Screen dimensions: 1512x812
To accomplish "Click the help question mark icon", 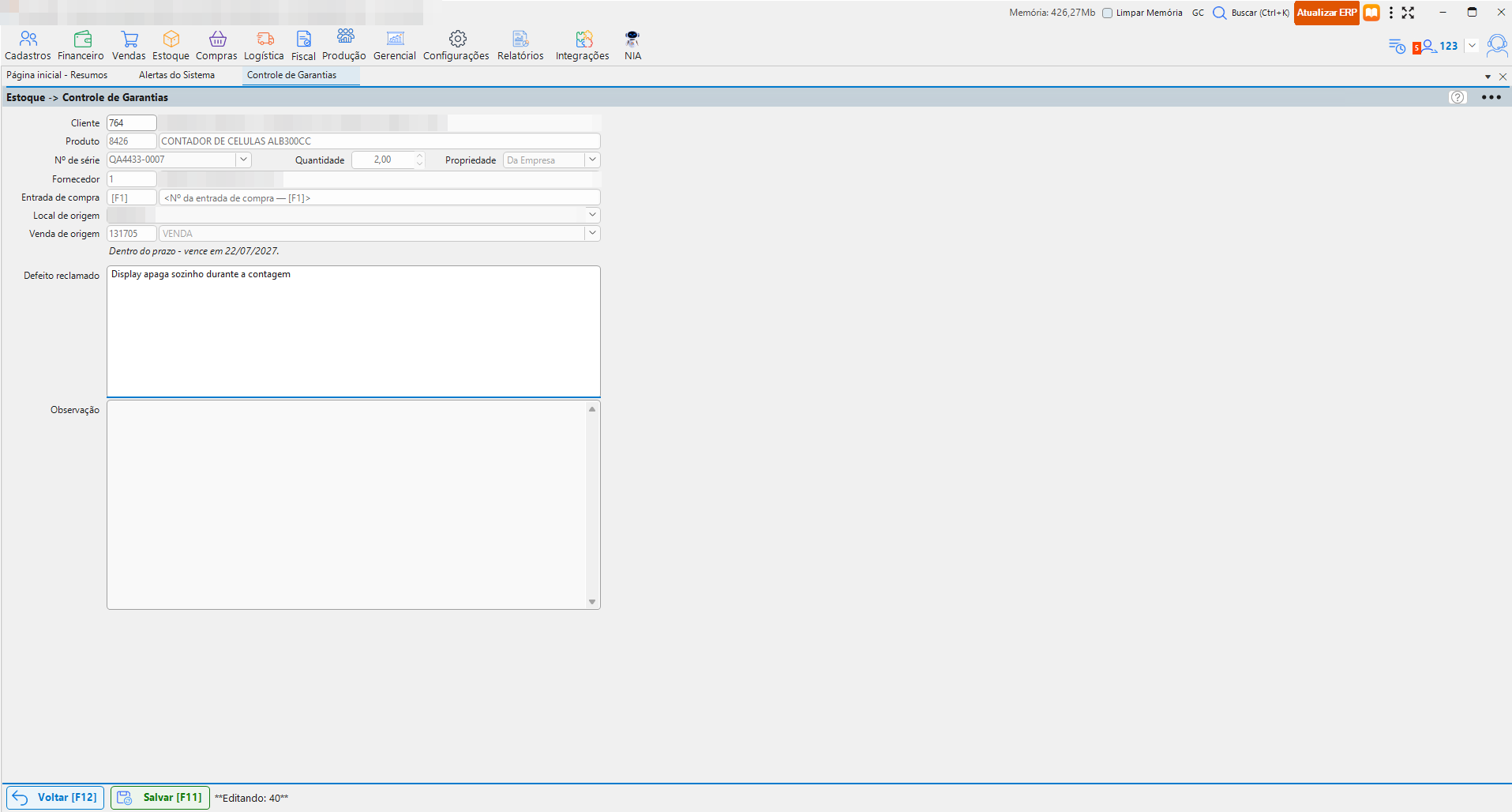I will pos(1458,97).
